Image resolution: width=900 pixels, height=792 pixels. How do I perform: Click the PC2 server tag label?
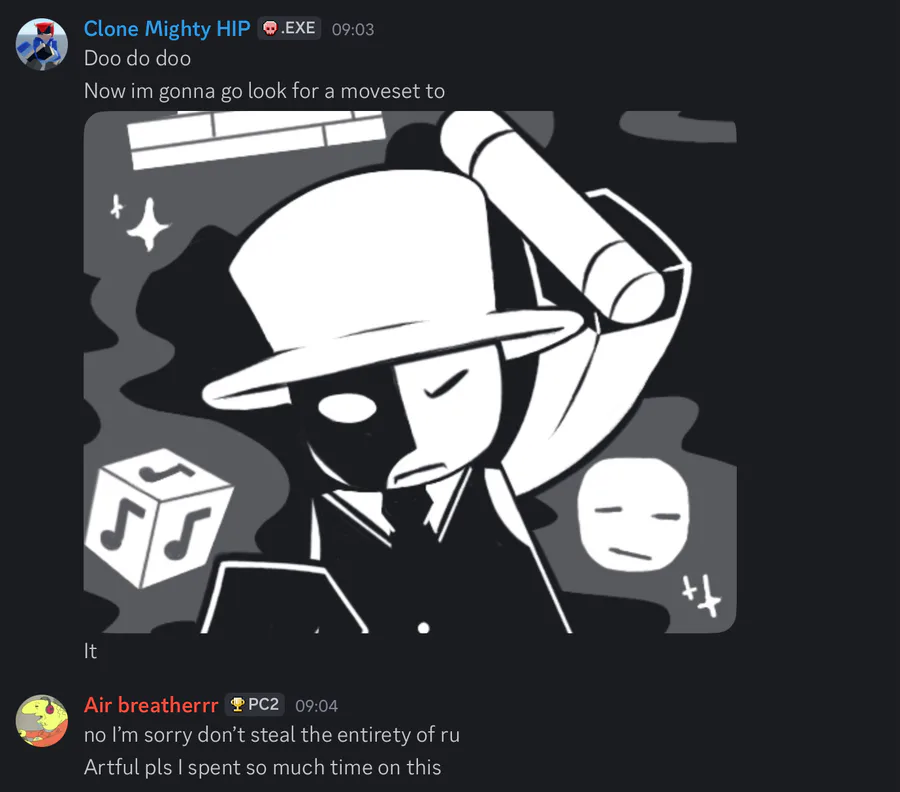(263, 705)
